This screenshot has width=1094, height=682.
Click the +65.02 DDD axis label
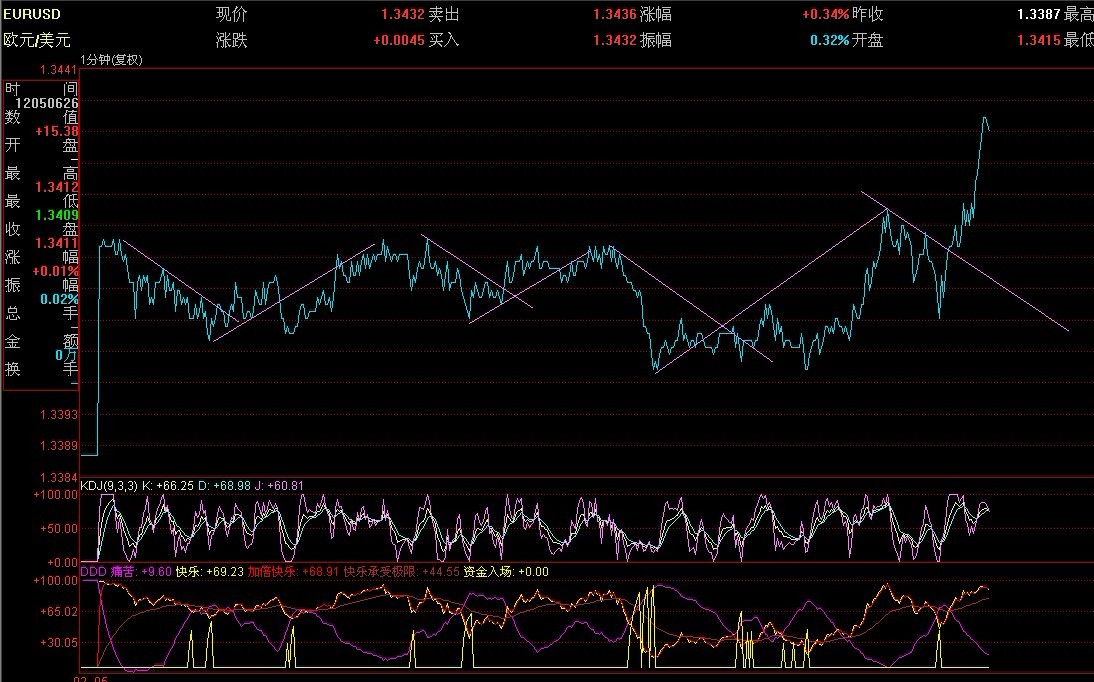point(57,611)
